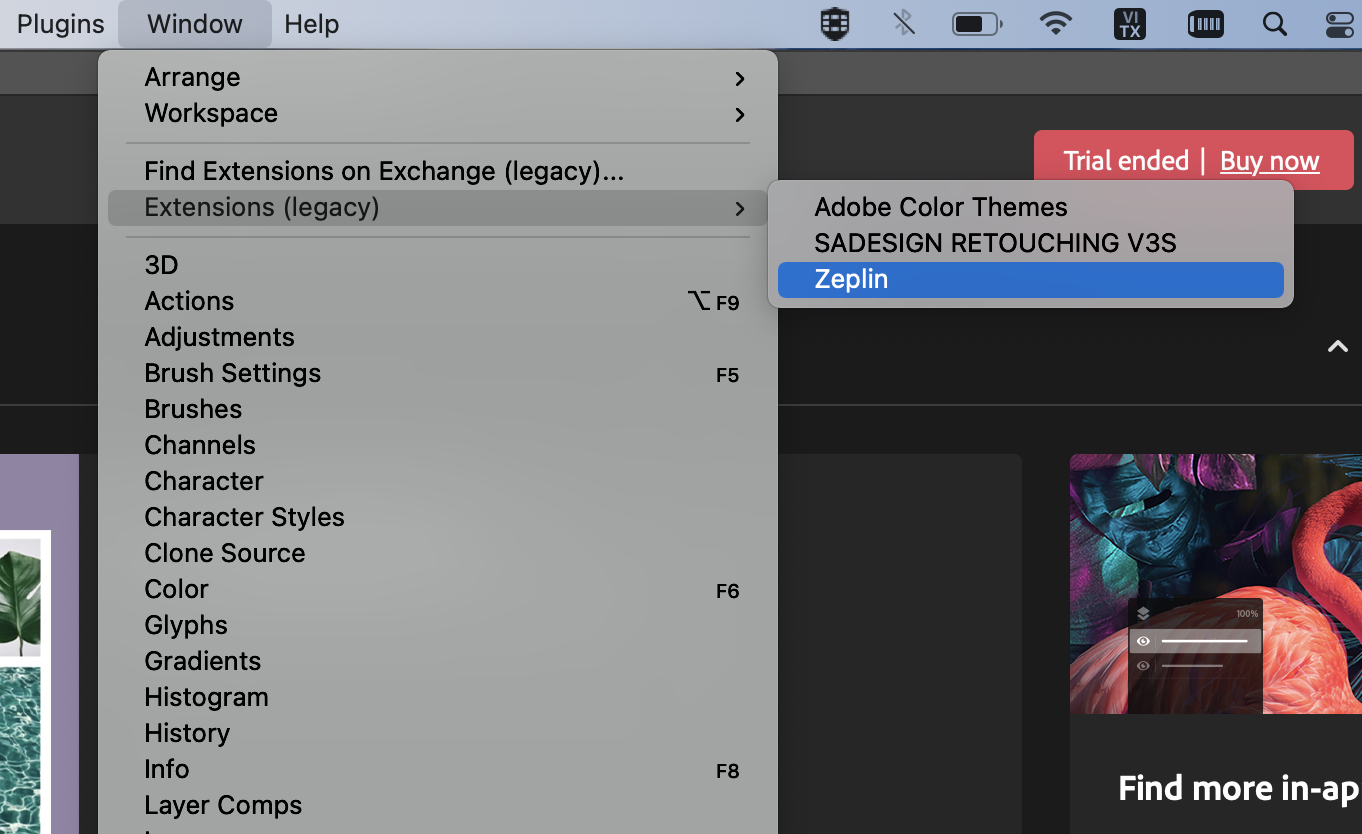The height and width of the screenshot is (834, 1362).
Task: Click the memory chip icon in the menu bar
Action: click(1205, 24)
